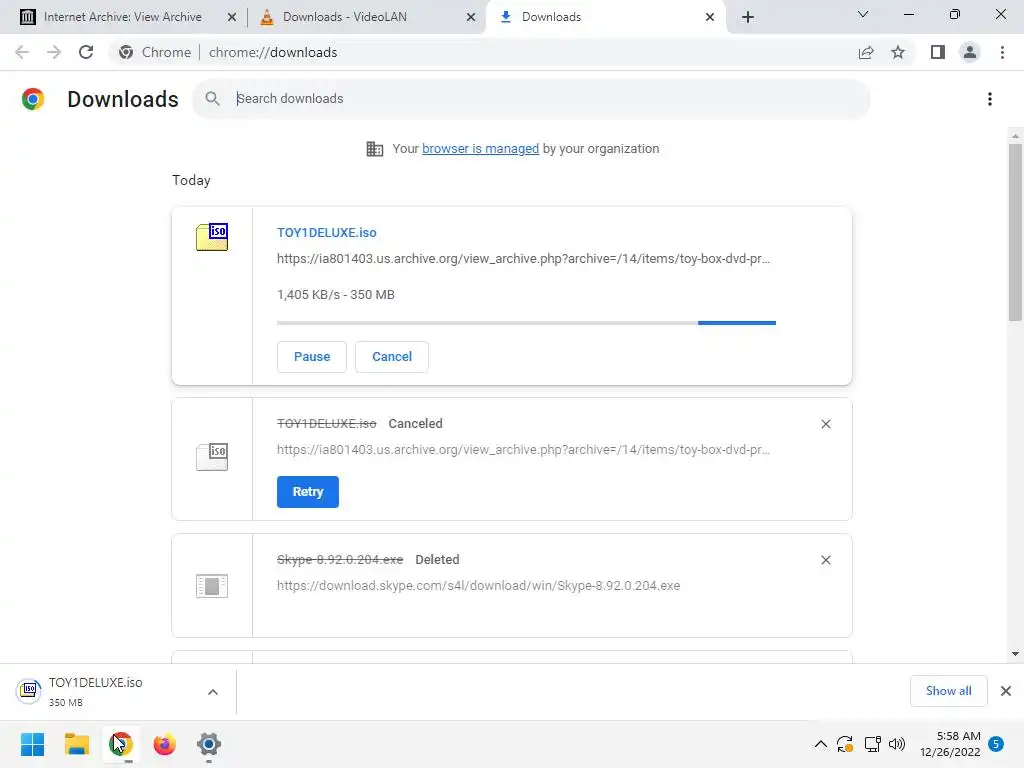Close the current Downloads tab

[710, 17]
